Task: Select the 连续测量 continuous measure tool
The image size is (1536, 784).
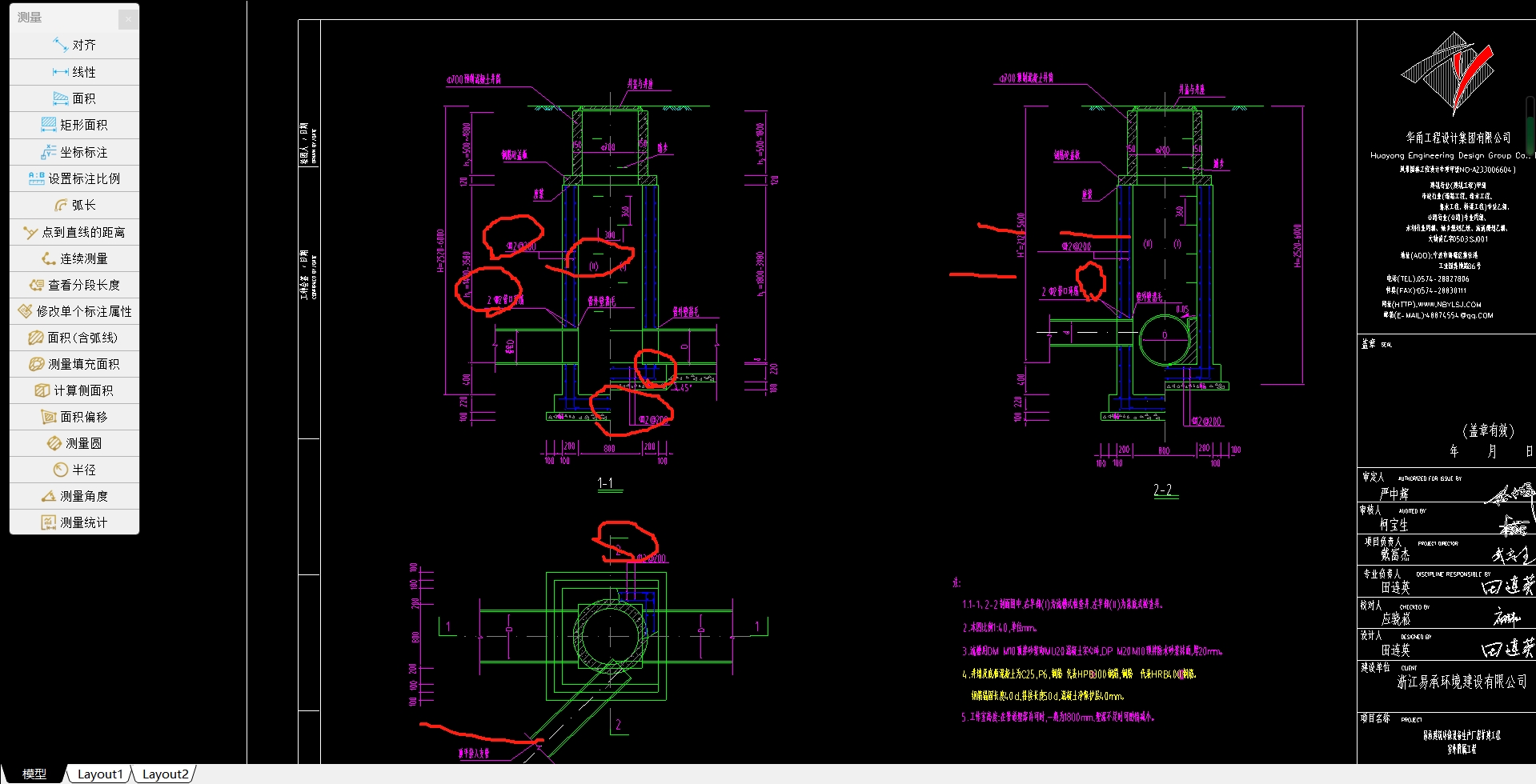Action: click(x=74, y=258)
